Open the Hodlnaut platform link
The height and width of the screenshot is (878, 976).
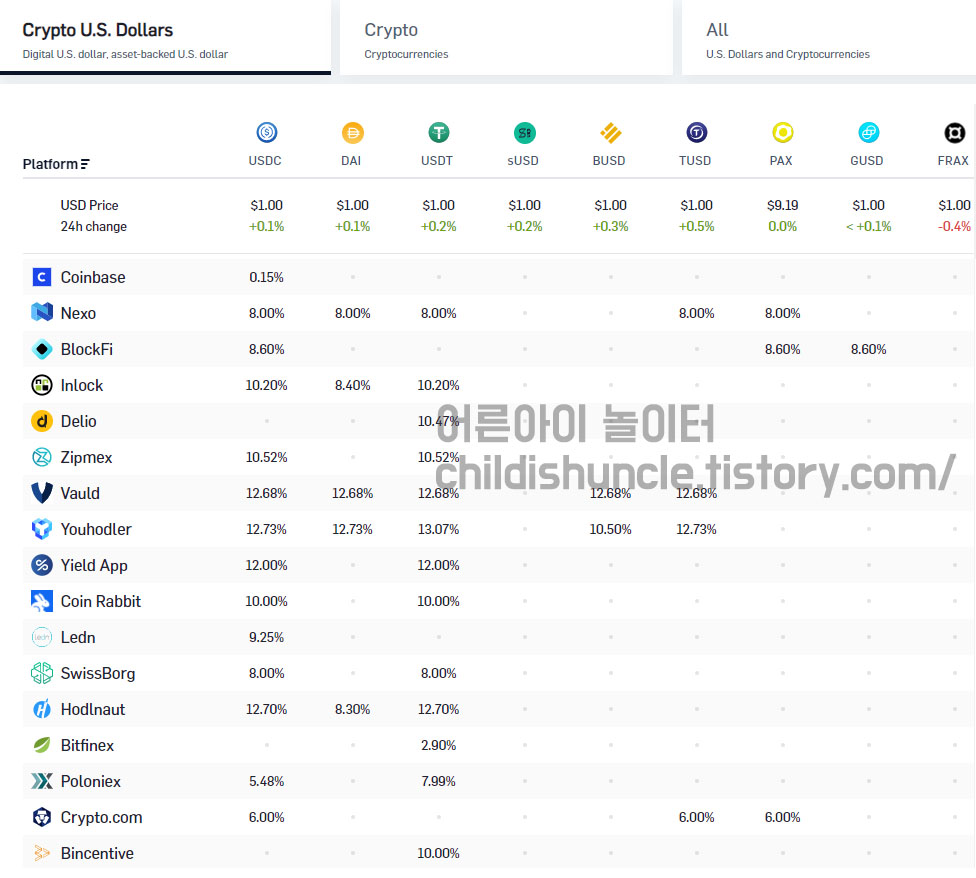pyautogui.click(x=93, y=709)
